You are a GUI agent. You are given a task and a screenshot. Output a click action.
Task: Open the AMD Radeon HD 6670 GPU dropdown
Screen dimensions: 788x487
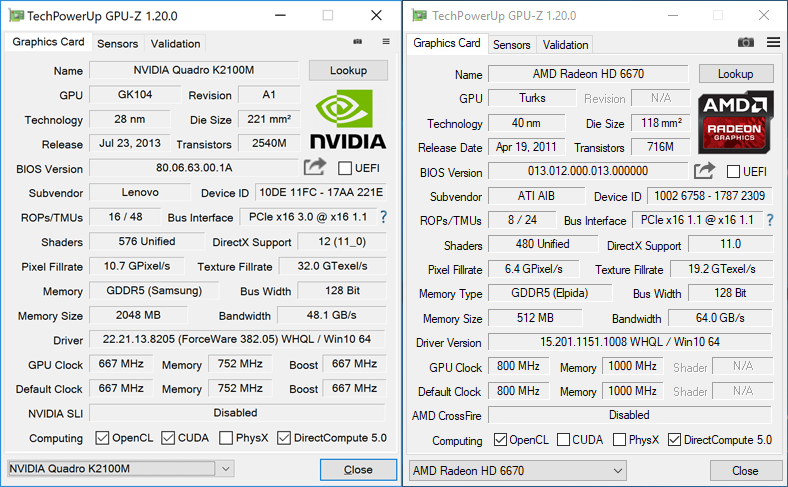point(518,471)
